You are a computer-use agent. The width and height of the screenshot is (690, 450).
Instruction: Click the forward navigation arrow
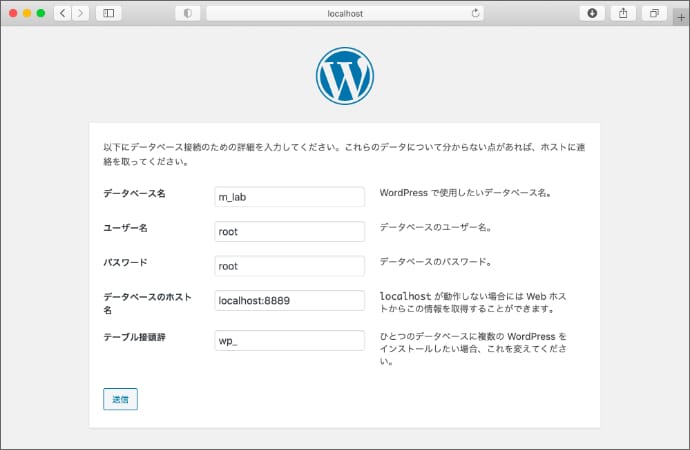79,13
